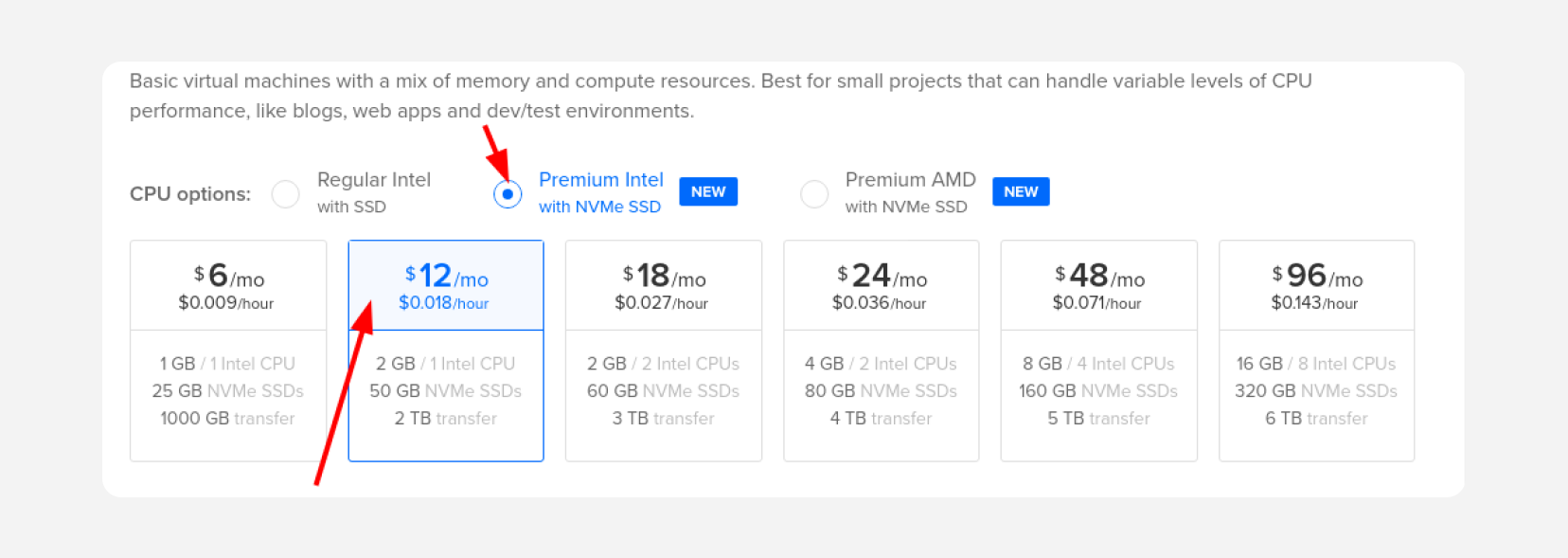Image resolution: width=1568 pixels, height=558 pixels.
Task: Click the 50 GB NVMe SSDs spec line
Action: click(446, 391)
